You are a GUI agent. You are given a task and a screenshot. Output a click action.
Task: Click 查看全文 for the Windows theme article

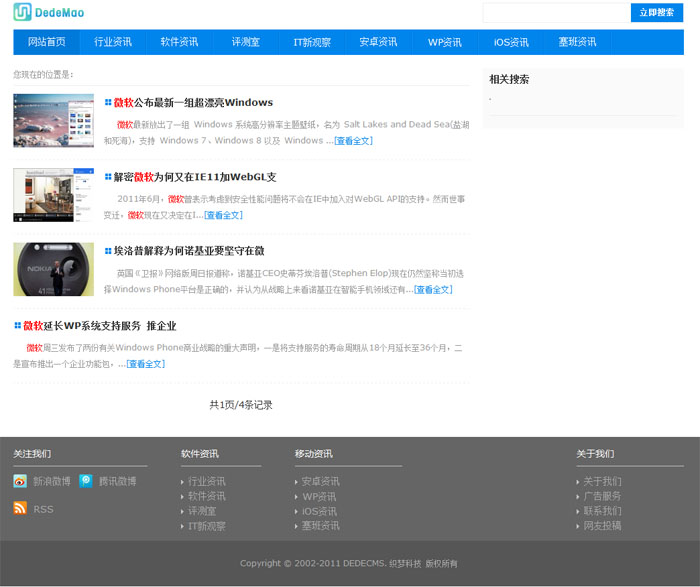[354, 141]
